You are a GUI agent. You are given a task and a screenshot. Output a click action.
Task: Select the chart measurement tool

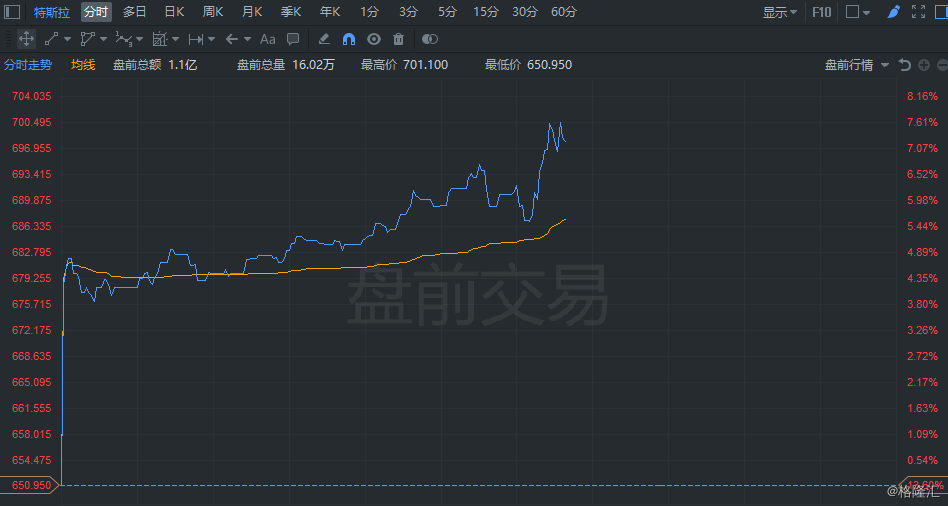click(159, 39)
